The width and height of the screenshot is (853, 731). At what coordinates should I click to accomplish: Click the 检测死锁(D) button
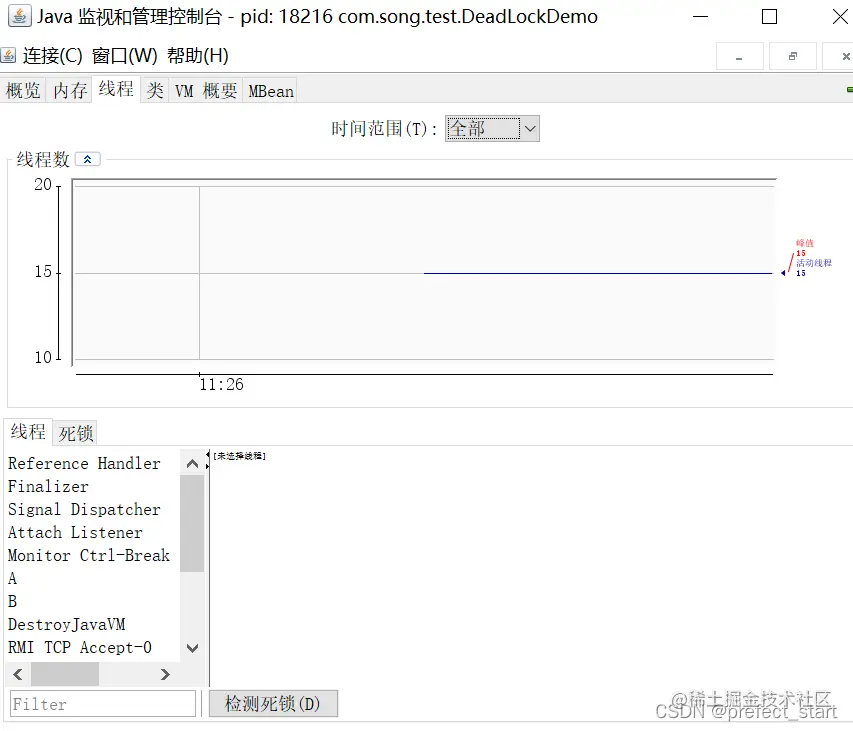click(x=273, y=704)
